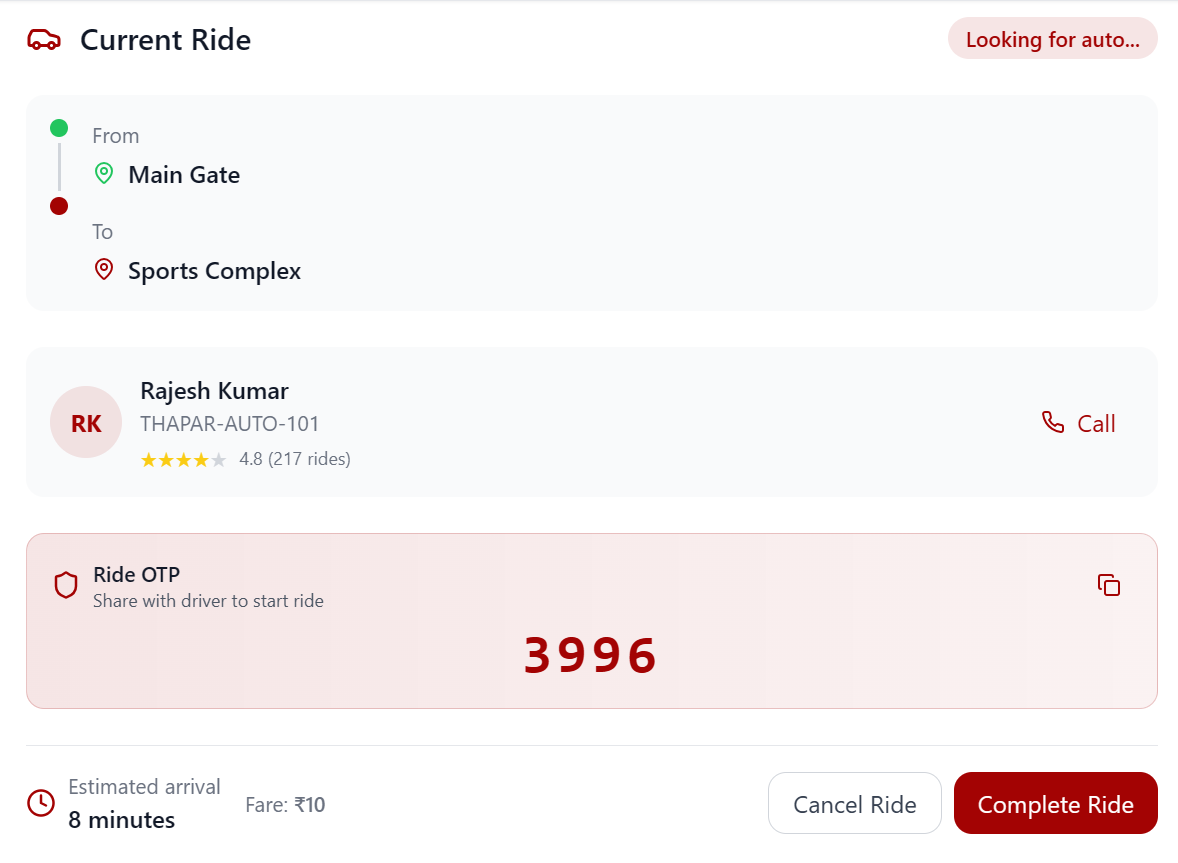Click the green pickup dot marker
Viewport: 1178px width, 863px height.
(59, 128)
